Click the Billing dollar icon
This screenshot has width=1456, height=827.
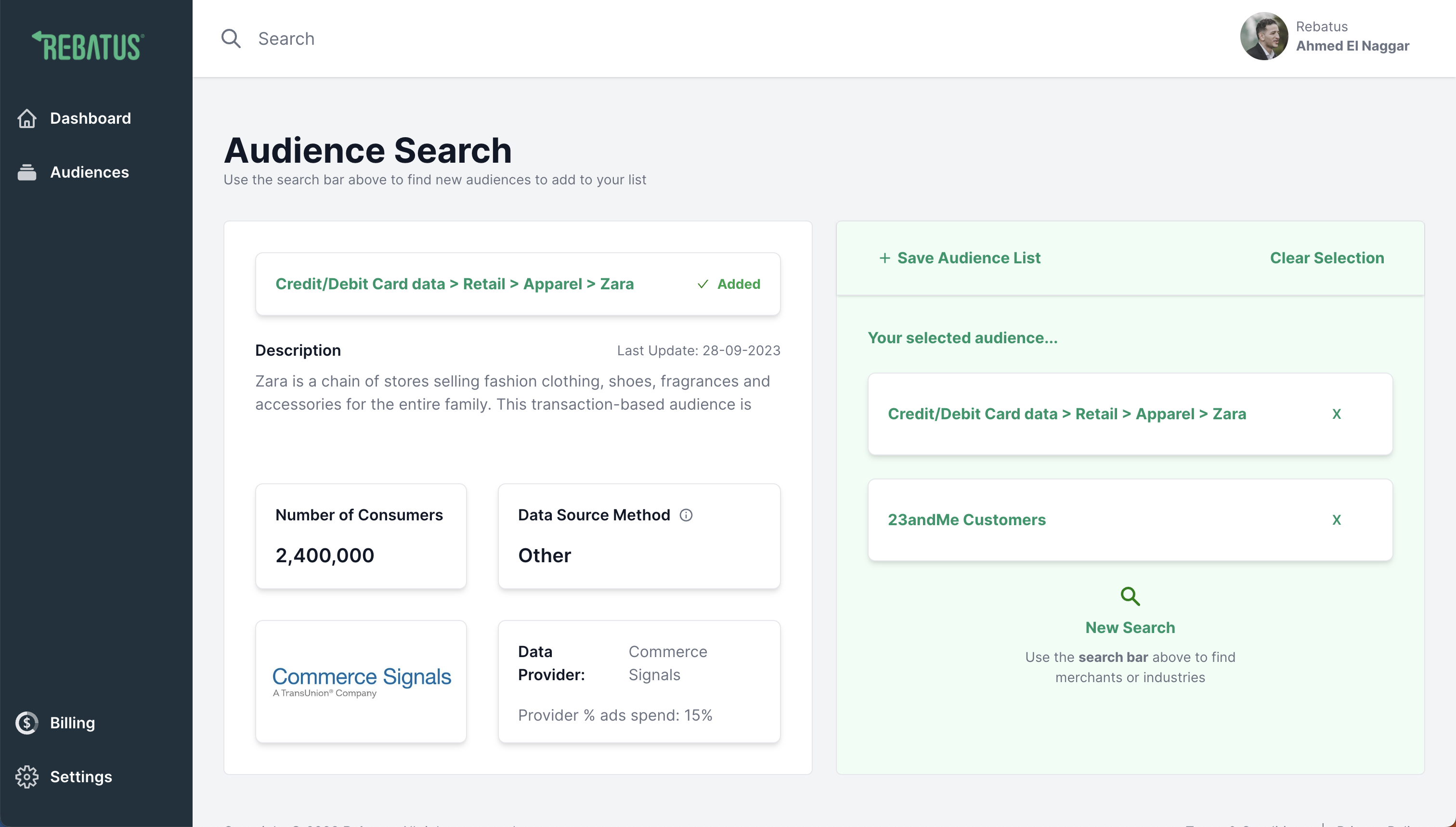tap(26, 723)
